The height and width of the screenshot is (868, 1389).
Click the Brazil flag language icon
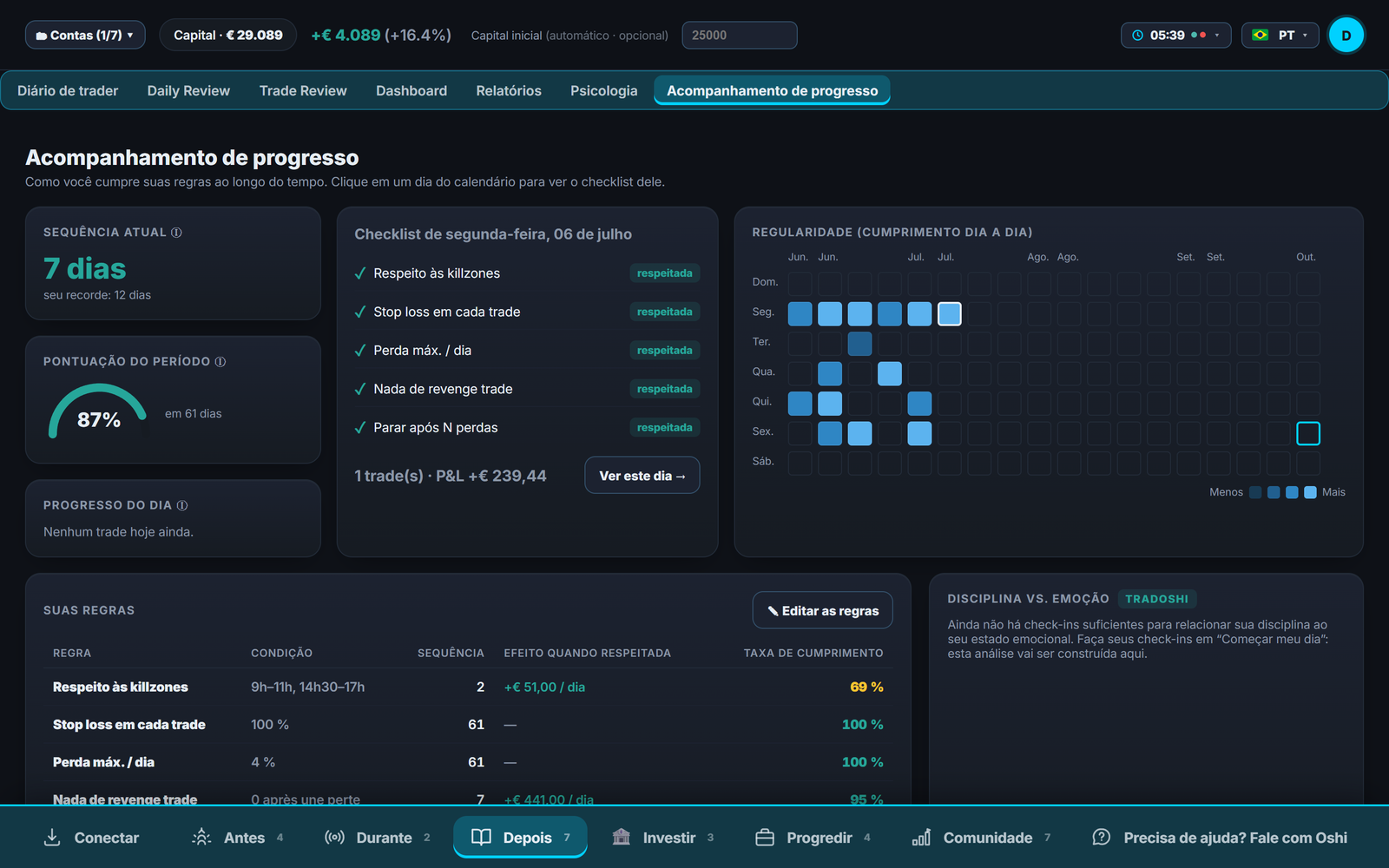1261,36
